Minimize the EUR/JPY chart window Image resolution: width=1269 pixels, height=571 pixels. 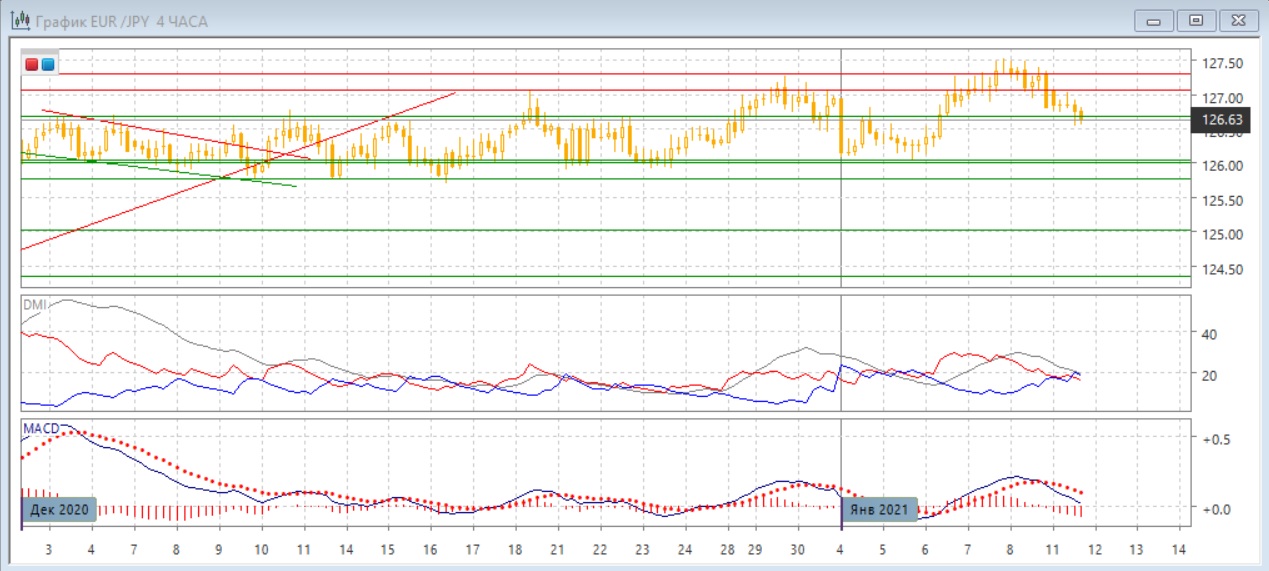(1157, 20)
